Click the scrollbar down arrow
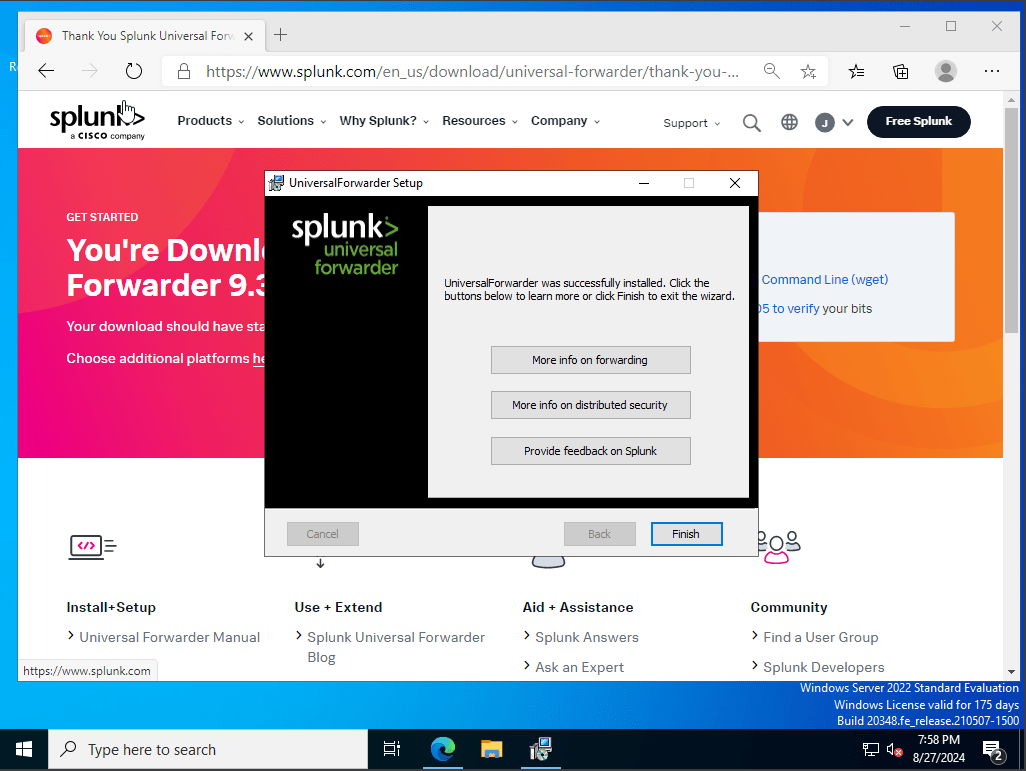Image resolution: width=1026 pixels, height=771 pixels. (1011, 672)
